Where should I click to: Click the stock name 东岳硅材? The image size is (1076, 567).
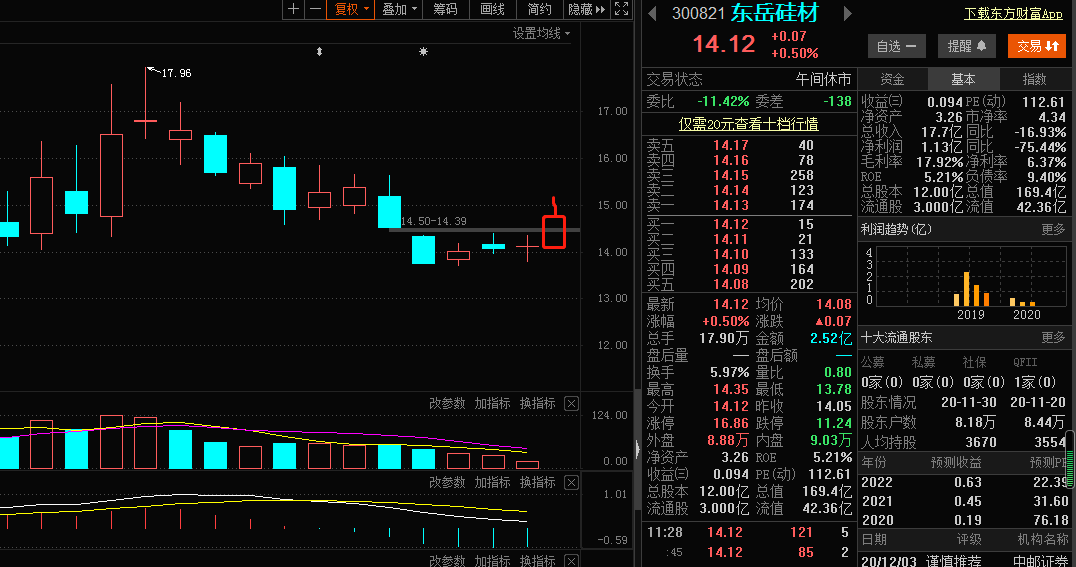coord(775,12)
